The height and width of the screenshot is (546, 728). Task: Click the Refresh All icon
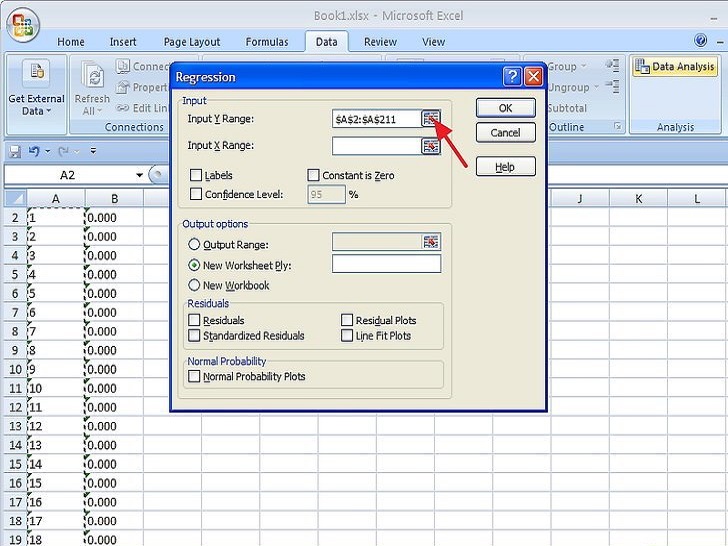tap(94, 75)
